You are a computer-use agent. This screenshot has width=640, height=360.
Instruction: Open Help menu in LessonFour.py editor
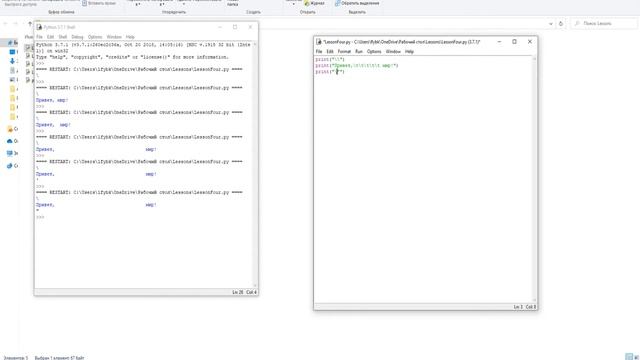[409, 52]
